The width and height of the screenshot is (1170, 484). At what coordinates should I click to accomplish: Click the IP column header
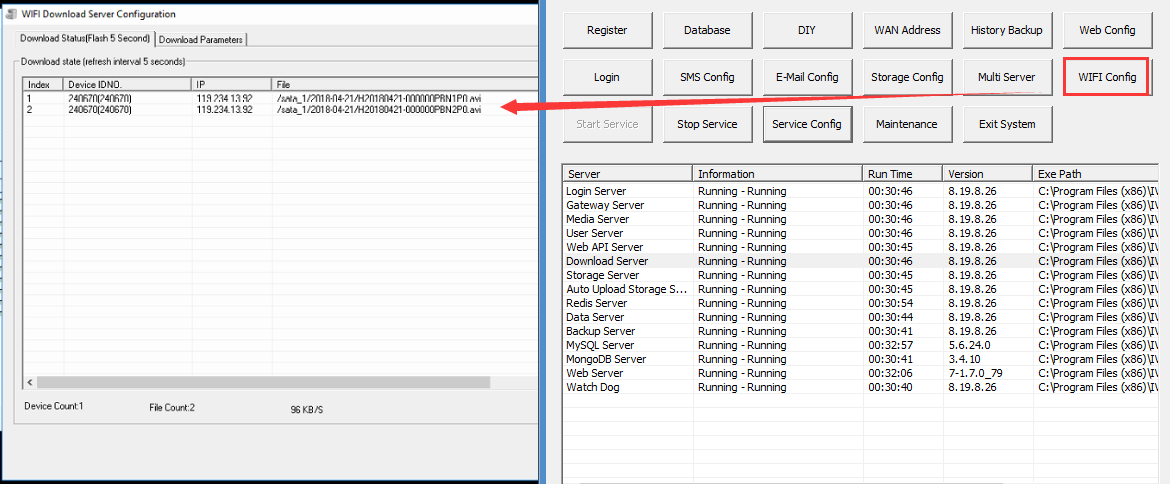pos(232,84)
